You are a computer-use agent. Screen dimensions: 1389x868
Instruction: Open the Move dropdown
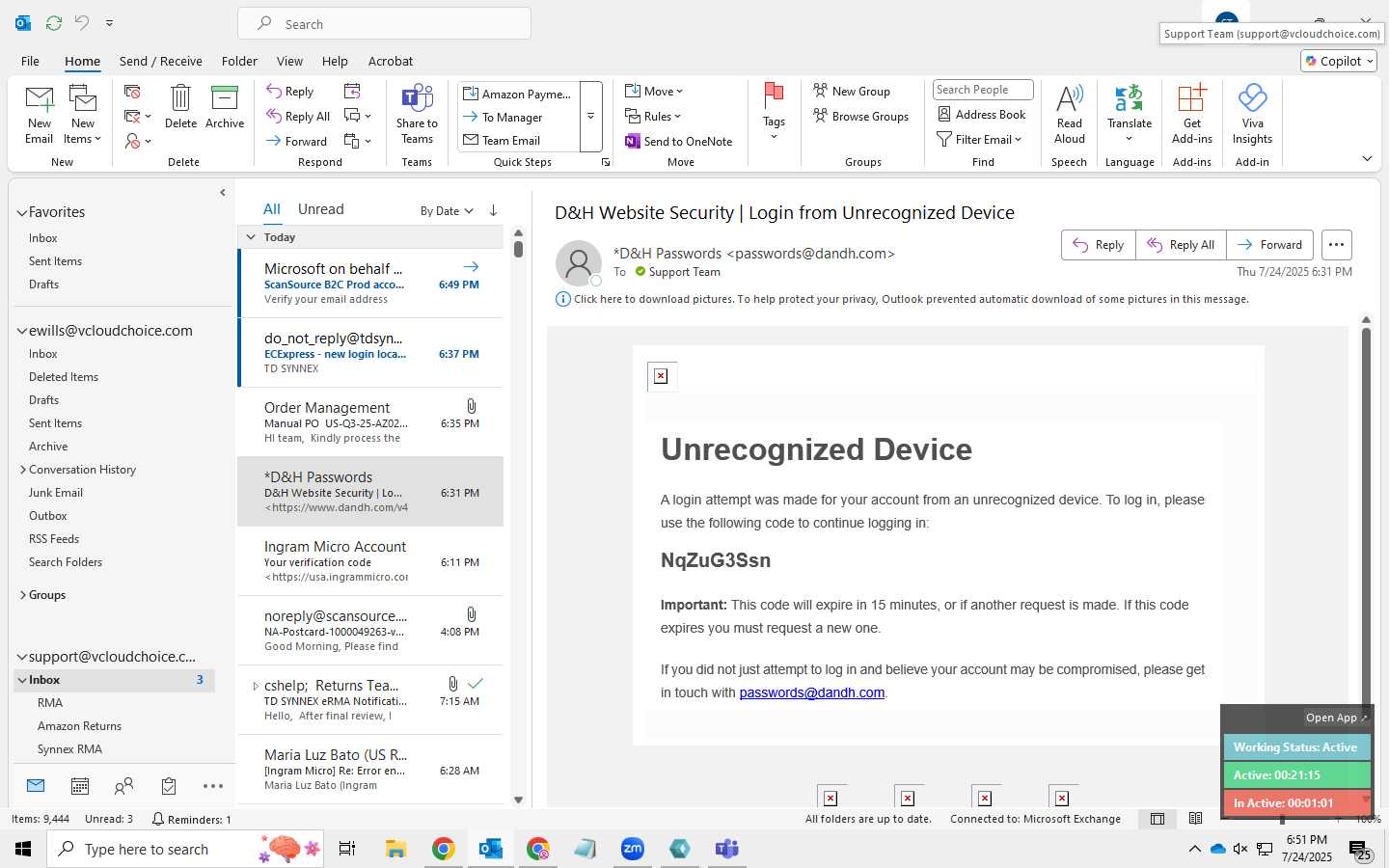pyautogui.click(x=654, y=91)
